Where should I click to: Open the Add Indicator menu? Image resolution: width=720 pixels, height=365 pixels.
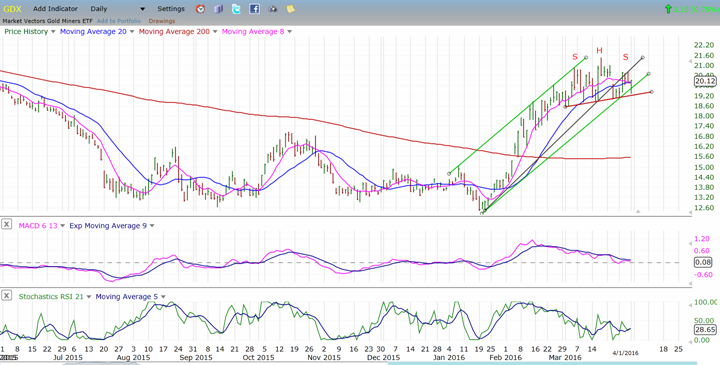click(55, 9)
